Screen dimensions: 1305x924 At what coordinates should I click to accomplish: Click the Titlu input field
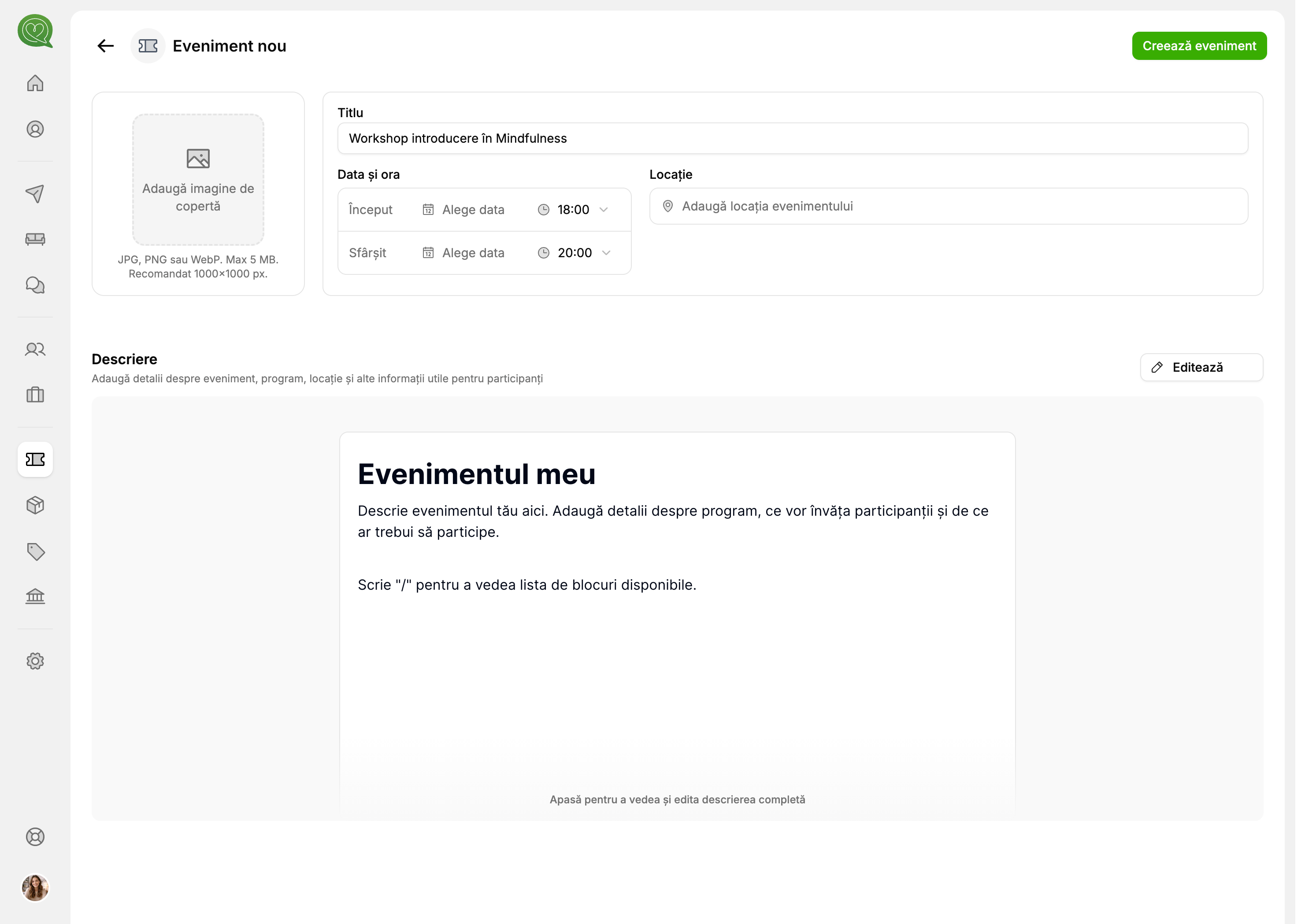(792, 139)
